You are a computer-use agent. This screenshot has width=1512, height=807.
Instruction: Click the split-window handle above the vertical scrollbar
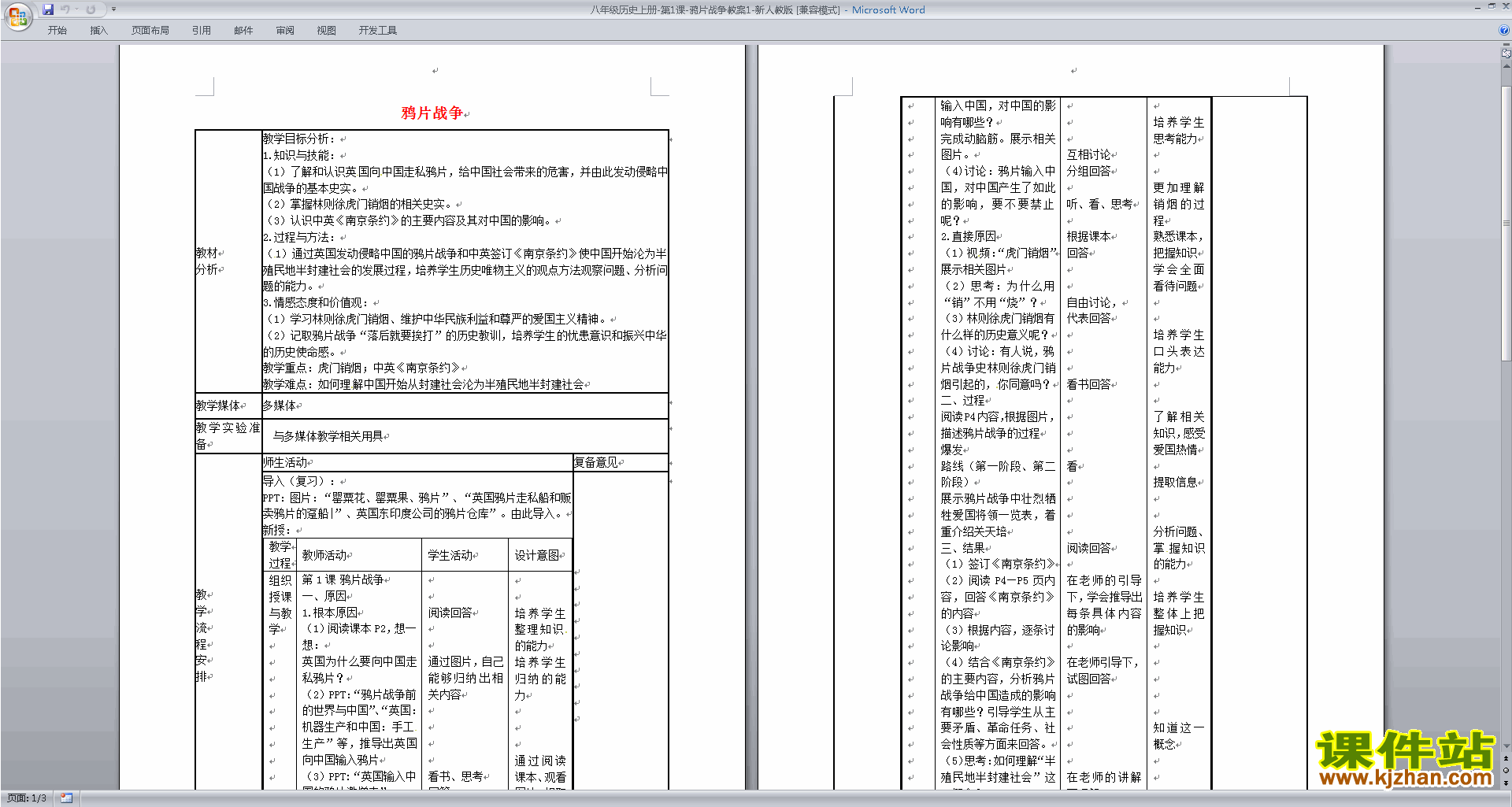tap(1506, 46)
